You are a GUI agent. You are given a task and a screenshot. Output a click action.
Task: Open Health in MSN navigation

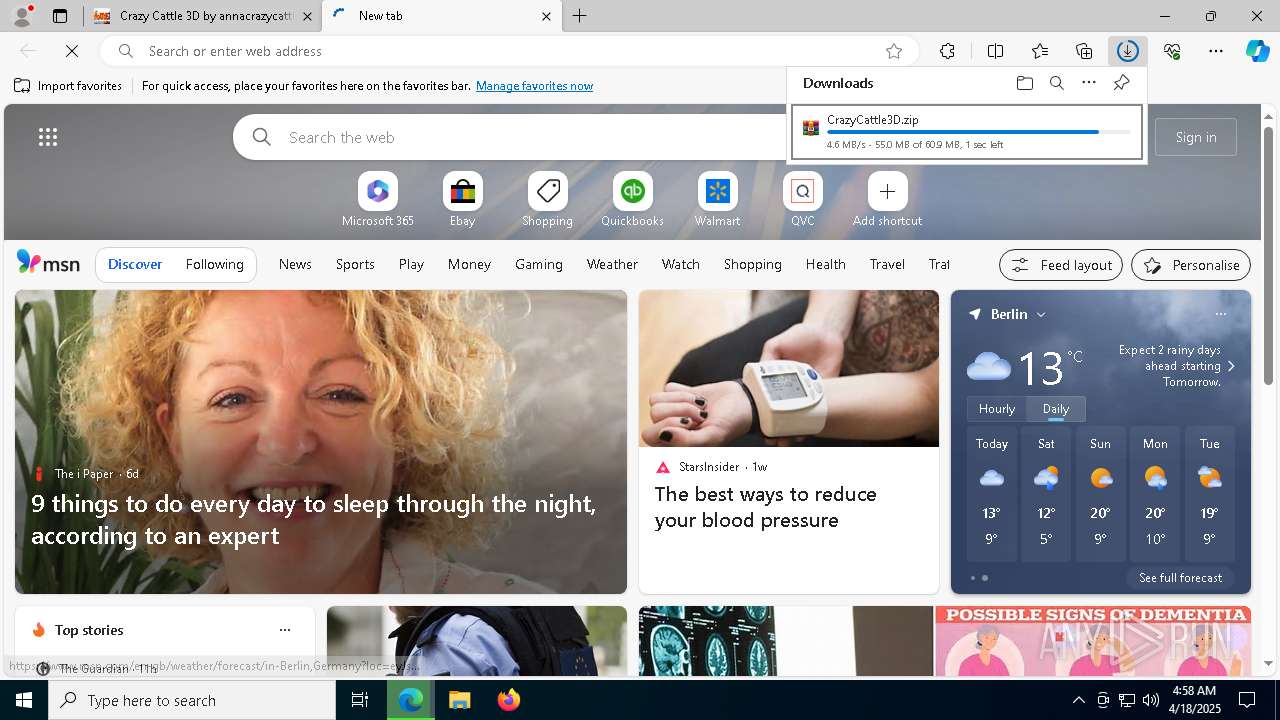pyautogui.click(x=825, y=264)
